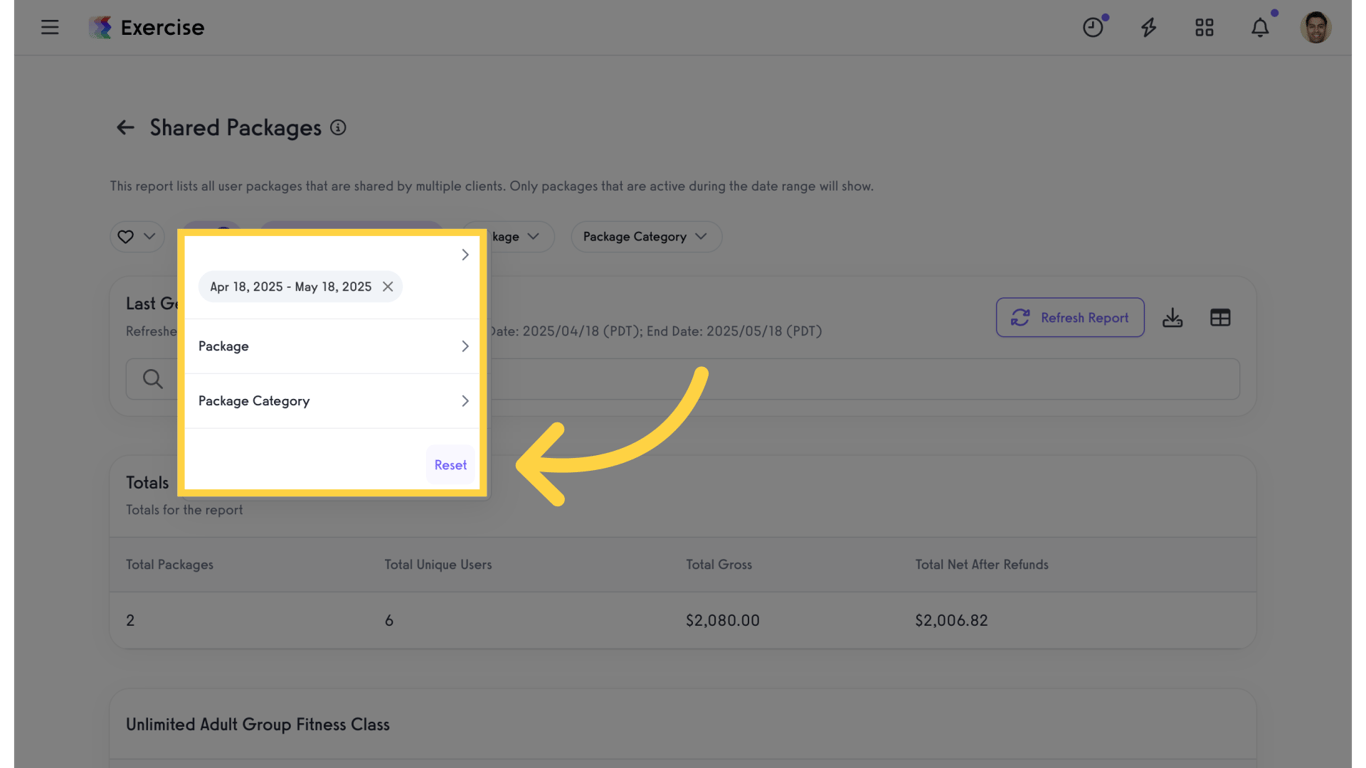Open the clock history icon

(x=1093, y=28)
